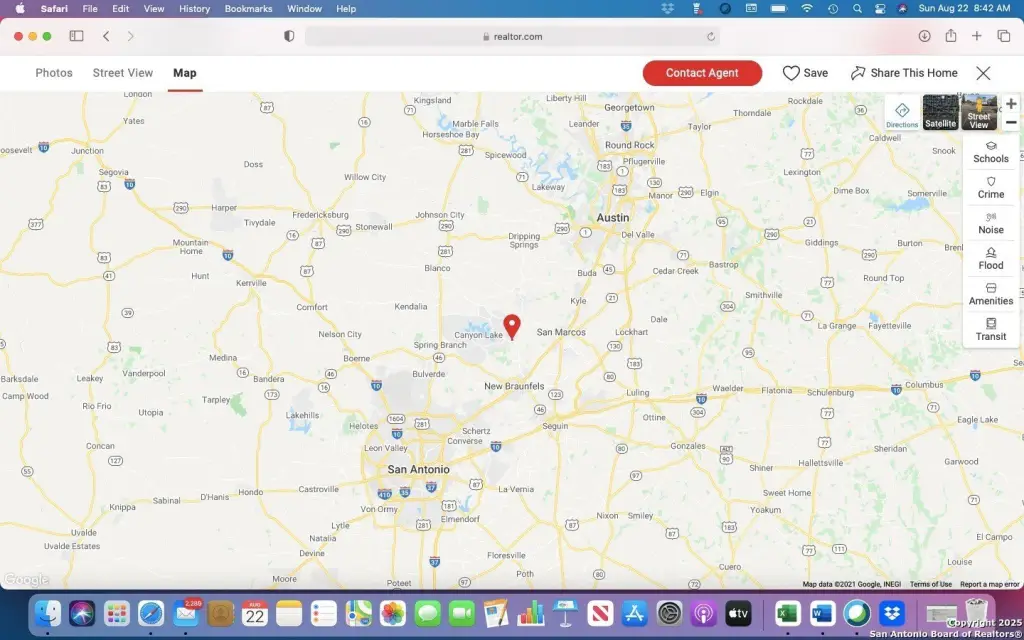
Task: Reload the page in Safari
Action: [x=711, y=36]
